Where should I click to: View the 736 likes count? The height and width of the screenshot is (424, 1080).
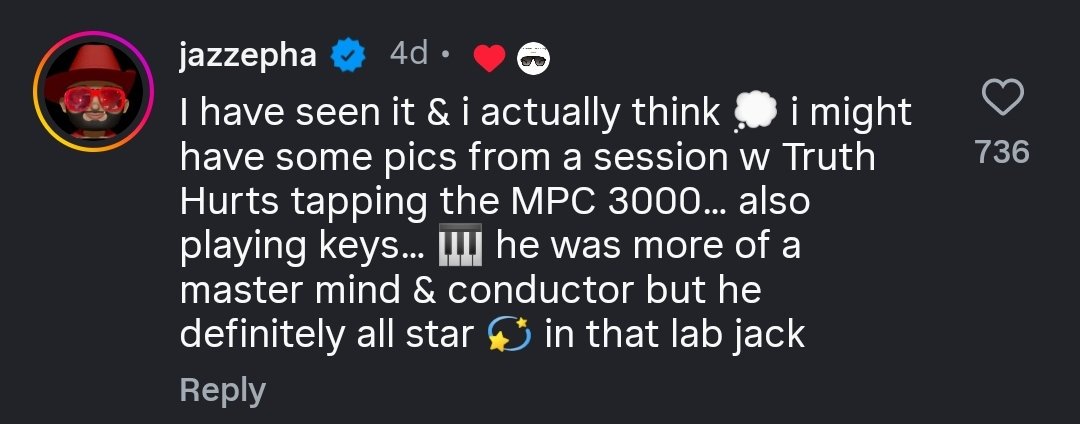[x=1003, y=152]
